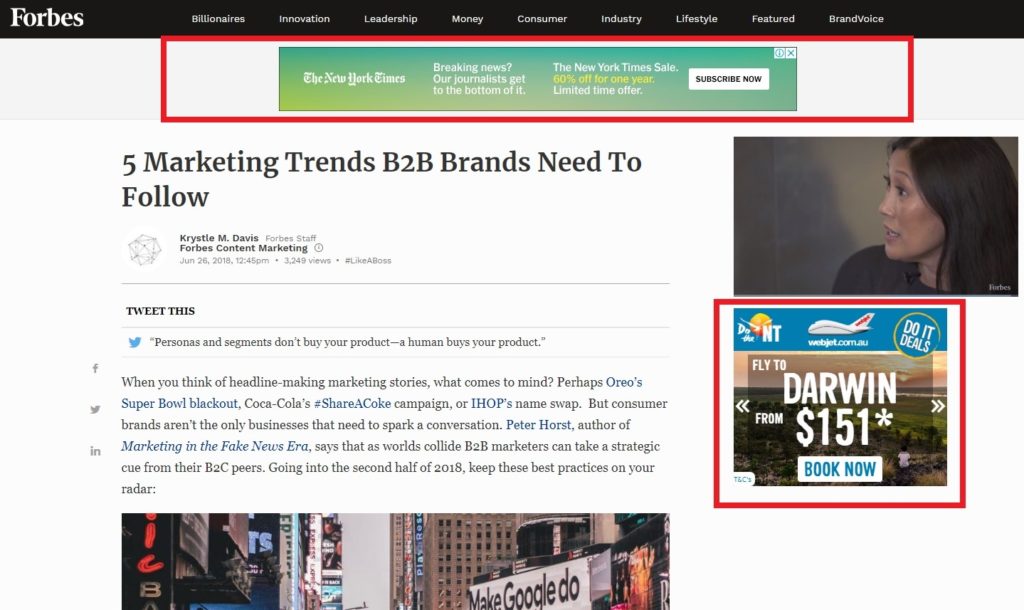Go to previous slide in Webjet ad
Image resolution: width=1024 pixels, height=610 pixels.
[x=743, y=406]
